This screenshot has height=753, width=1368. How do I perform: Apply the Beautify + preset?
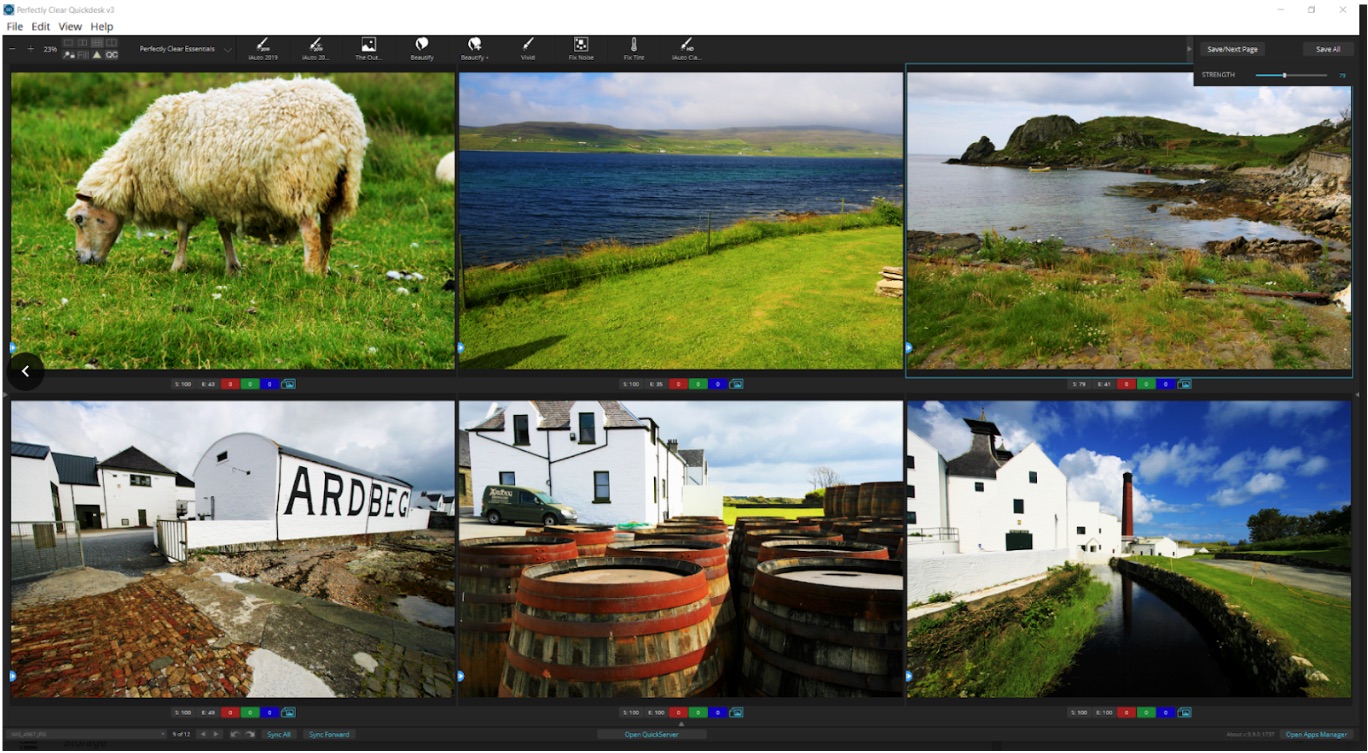[x=475, y=49]
